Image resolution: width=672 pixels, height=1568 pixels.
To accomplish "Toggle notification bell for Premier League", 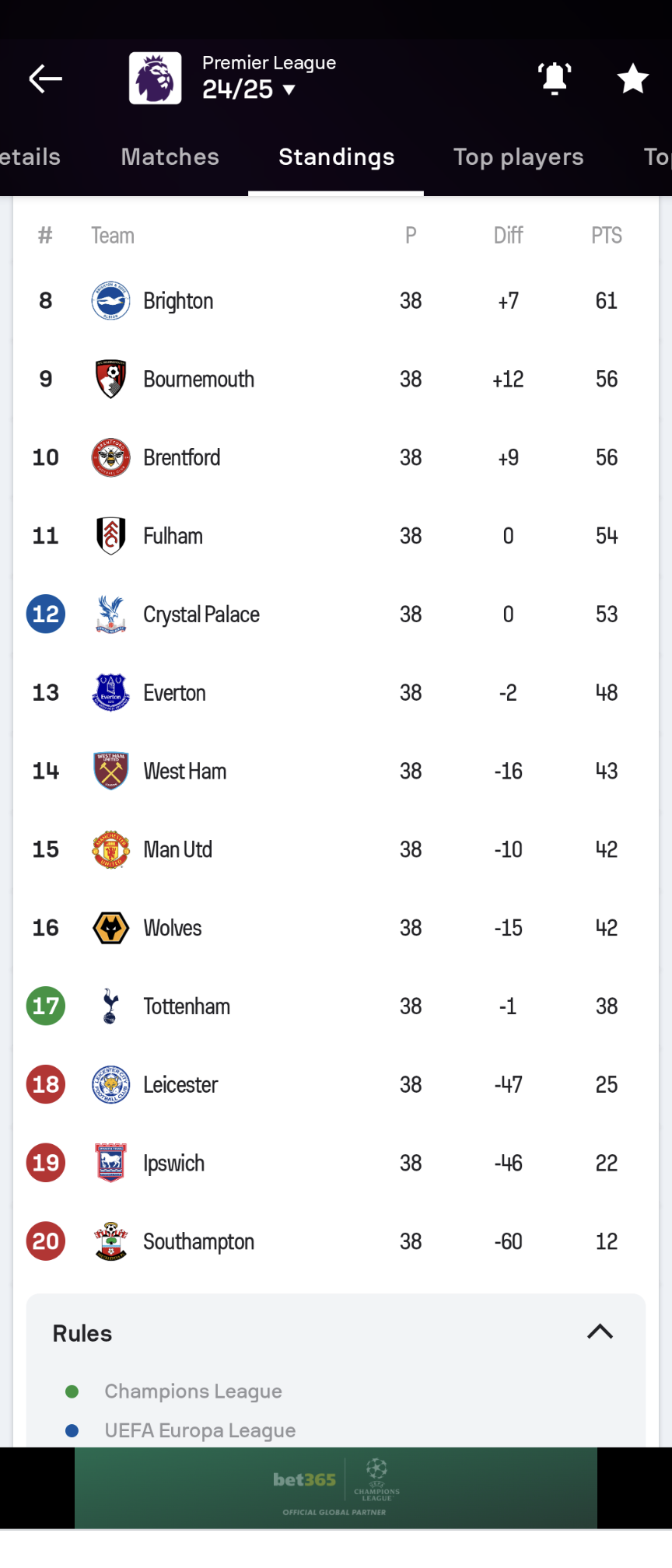I will pos(555,79).
